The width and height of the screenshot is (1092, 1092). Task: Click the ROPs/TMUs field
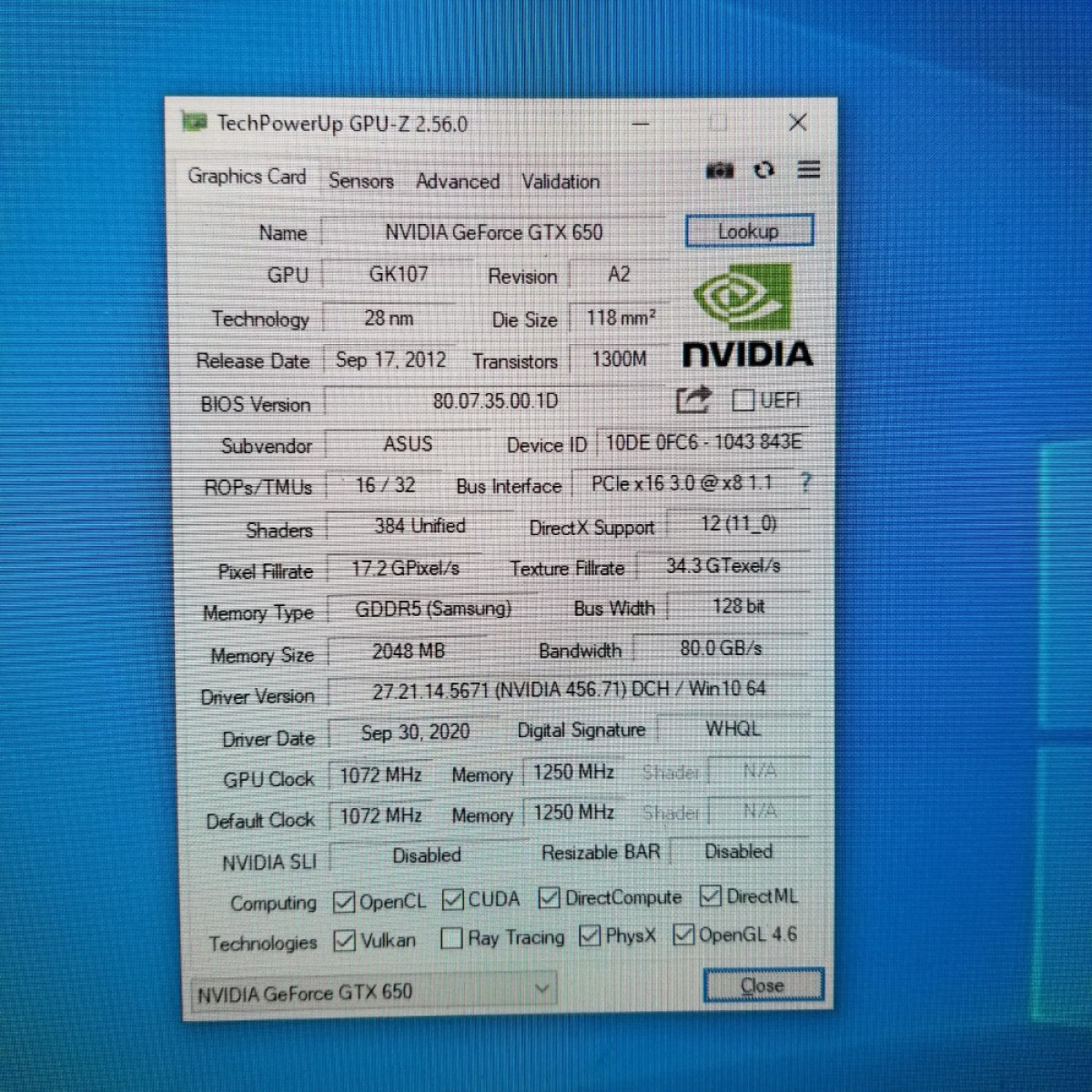pyautogui.click(x=385, y=486)
